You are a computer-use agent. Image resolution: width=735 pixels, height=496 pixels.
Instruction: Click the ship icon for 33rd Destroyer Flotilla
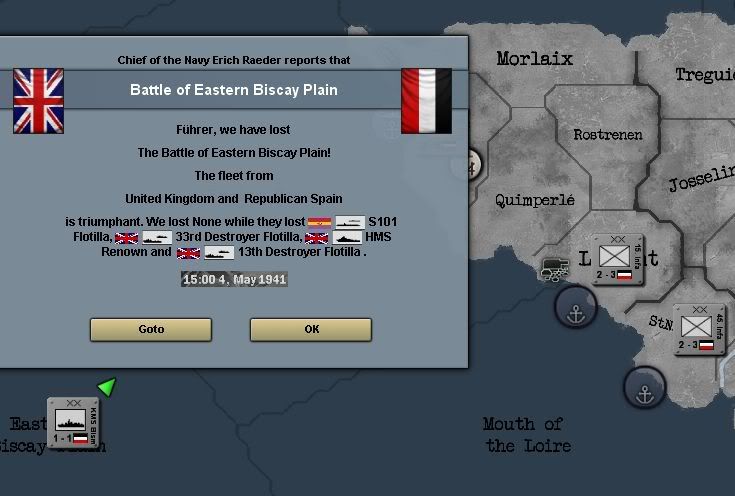[157, 238]
